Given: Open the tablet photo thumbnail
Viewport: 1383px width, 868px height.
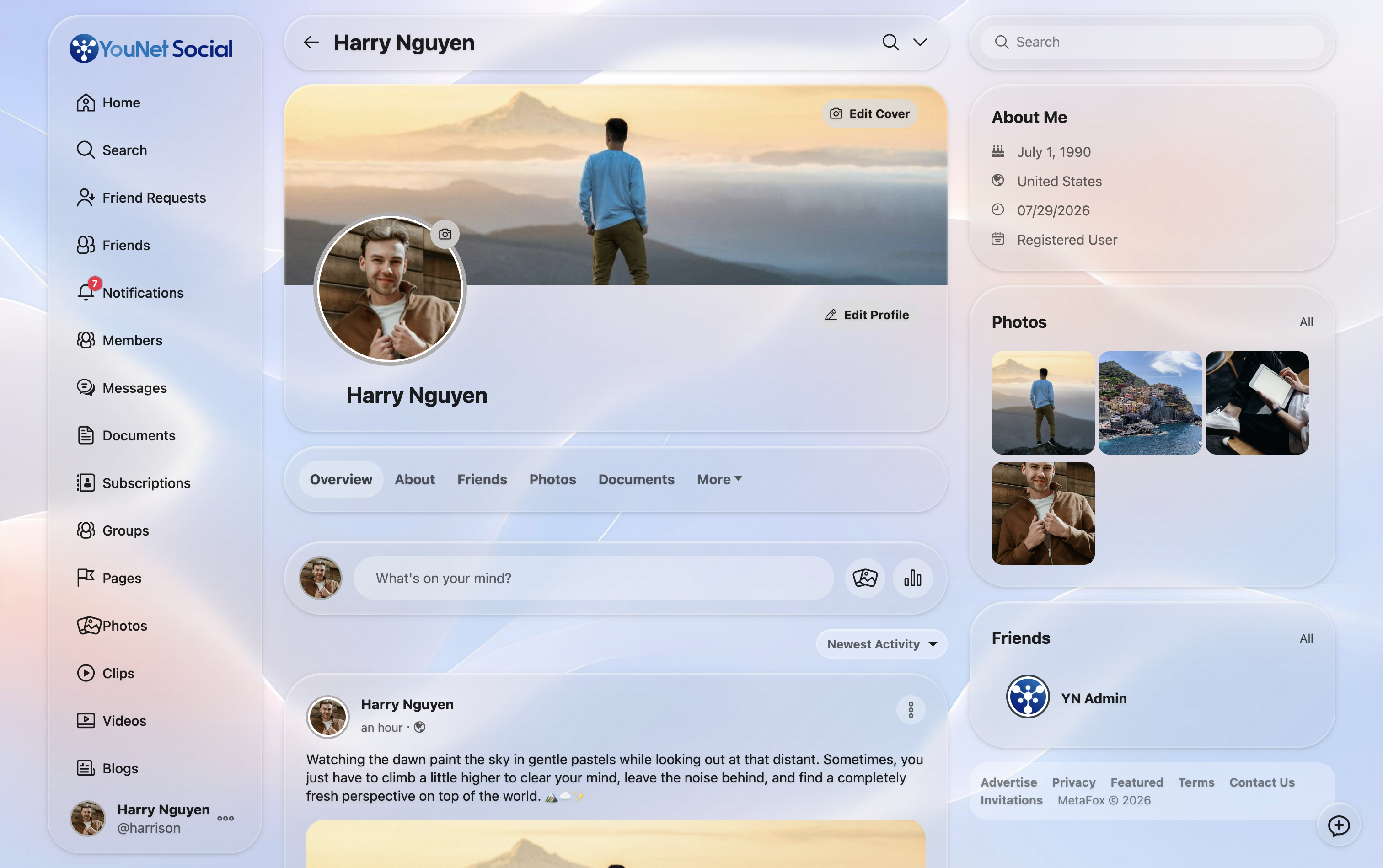Looking at the screenshot, I should pyautogui.click(x=1257, y=403).
